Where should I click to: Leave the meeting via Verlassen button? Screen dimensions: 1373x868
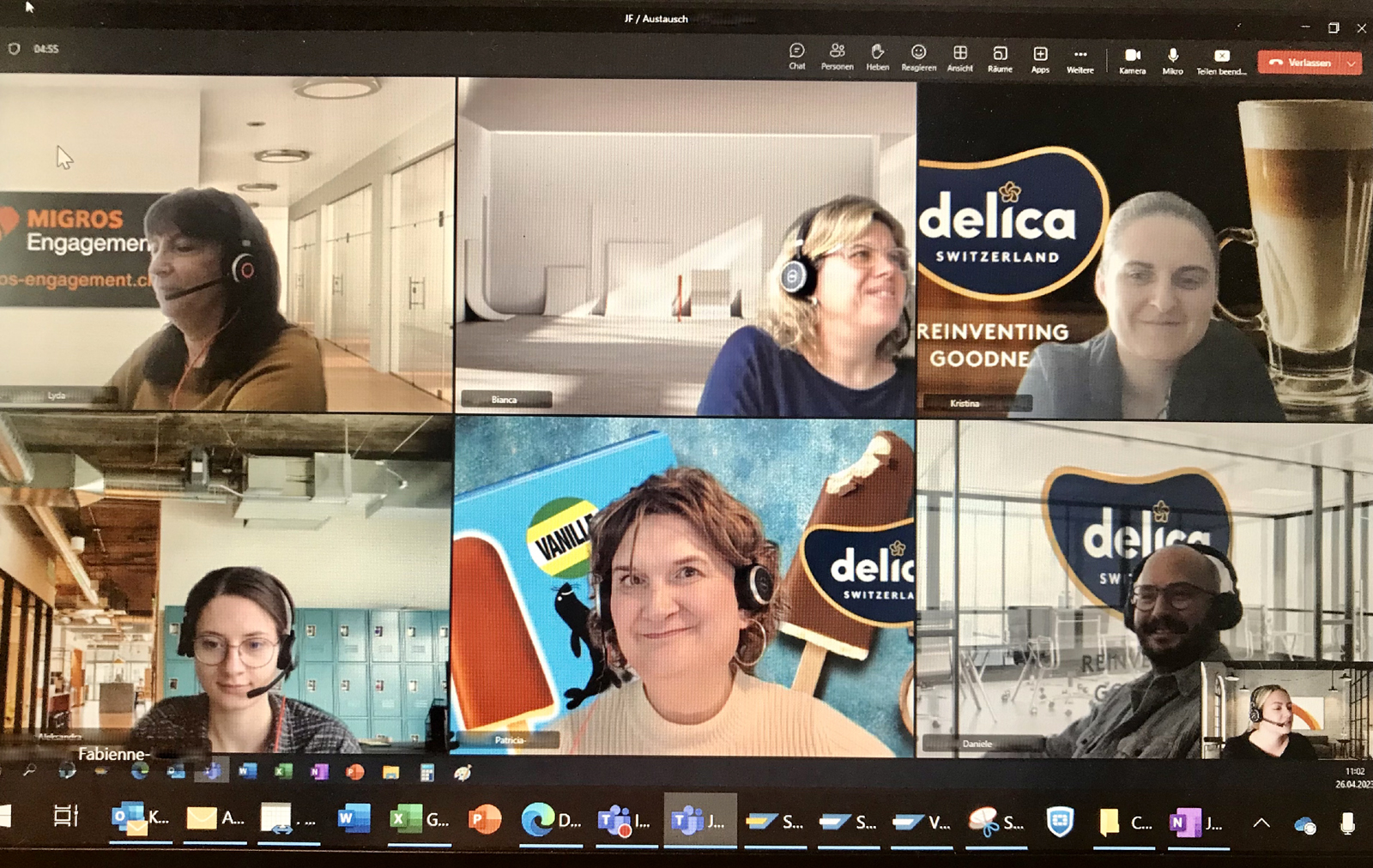click(x=1300, y=63)
